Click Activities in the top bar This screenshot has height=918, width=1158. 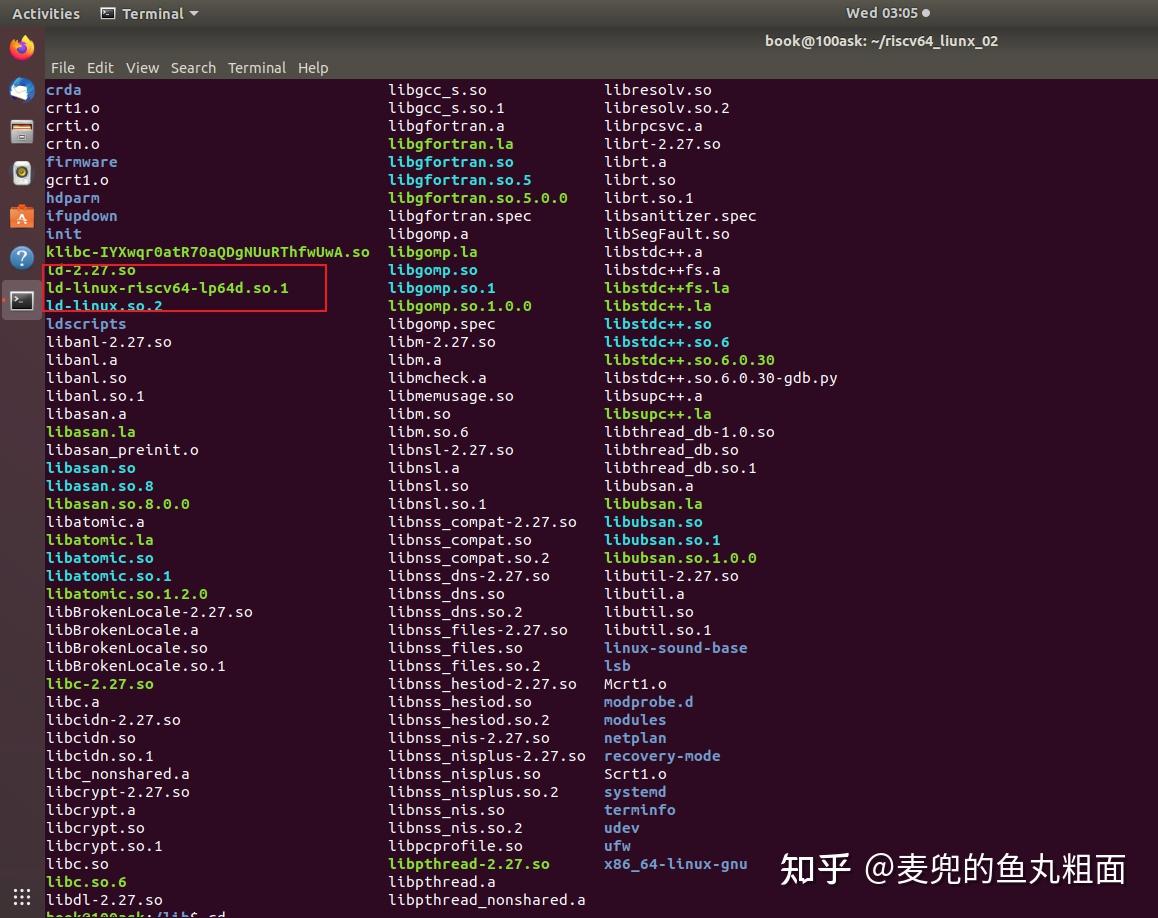pyautogui.click(x=45, y=13)
